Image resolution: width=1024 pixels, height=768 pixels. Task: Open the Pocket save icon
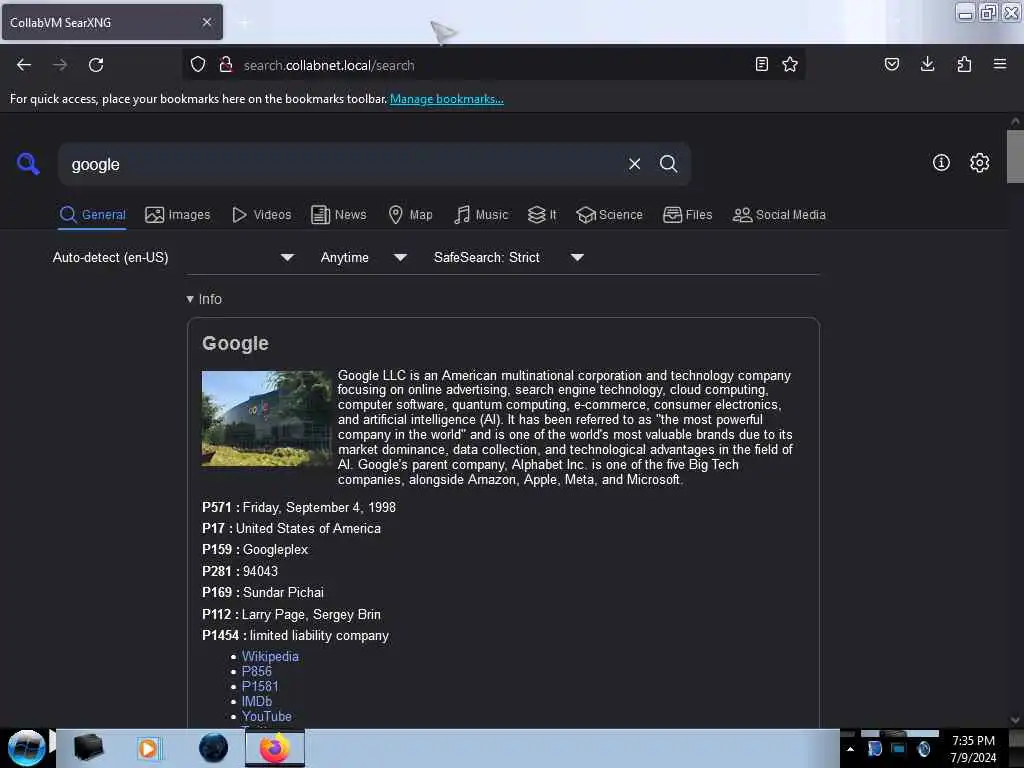(892, 64)
